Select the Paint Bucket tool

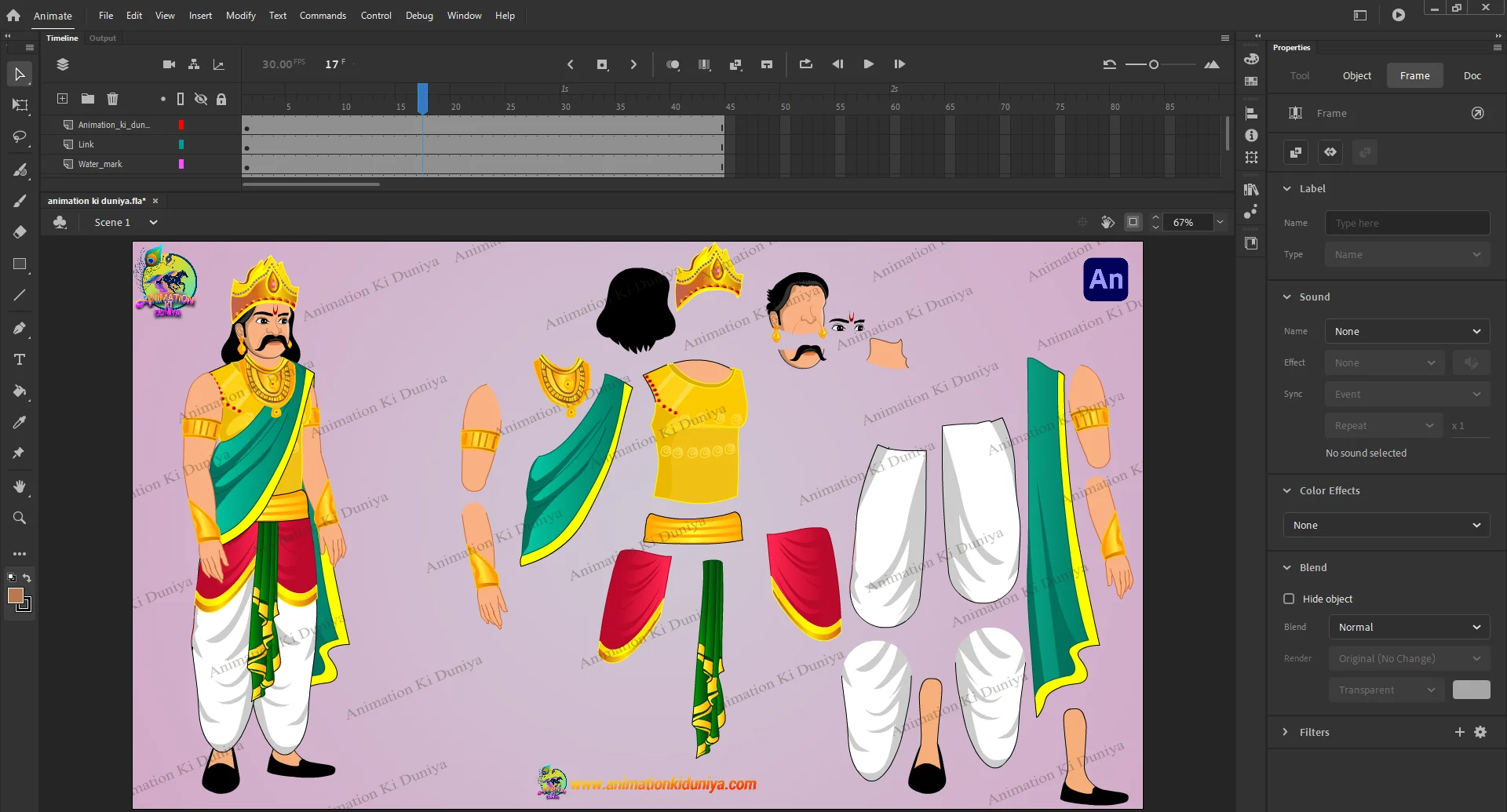click(x=20, y=391)
